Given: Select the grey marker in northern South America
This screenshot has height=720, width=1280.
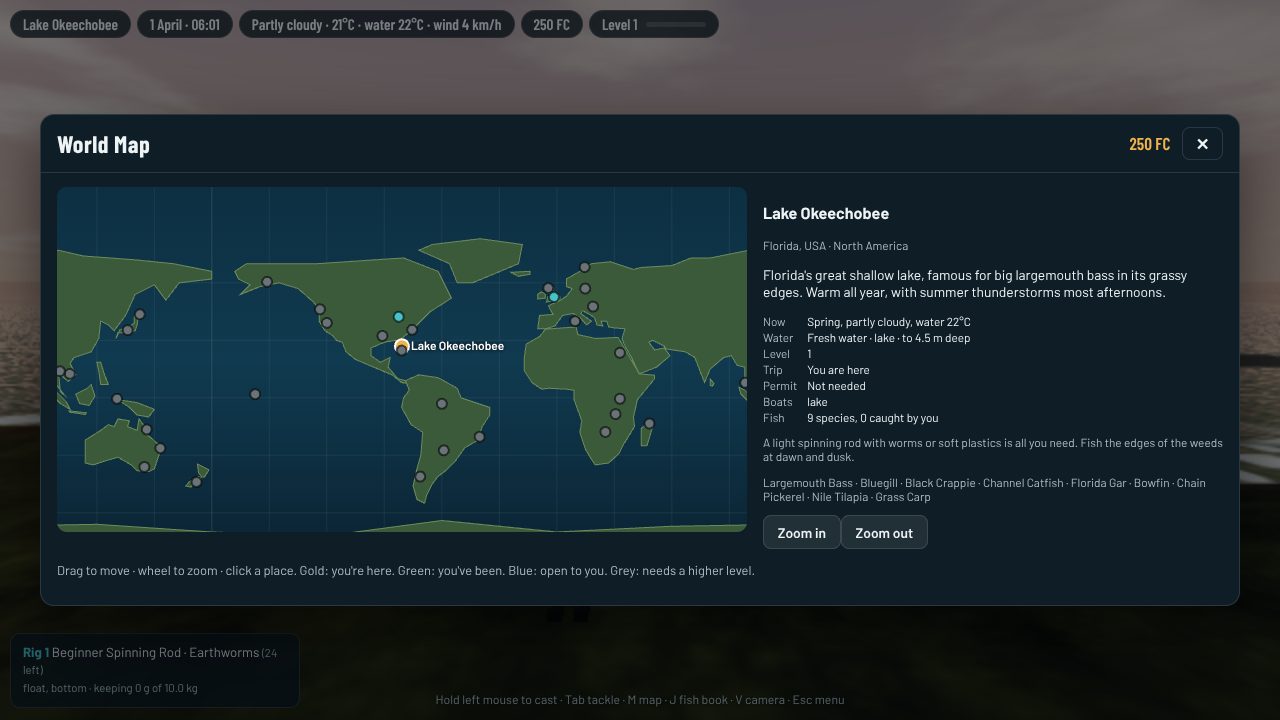Looking at the screenshot, I should click(x=441, y=404).
